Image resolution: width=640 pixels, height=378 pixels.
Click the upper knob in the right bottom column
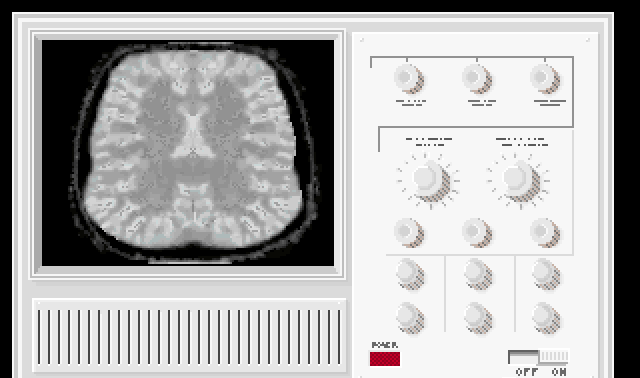[x=547, y=274]
